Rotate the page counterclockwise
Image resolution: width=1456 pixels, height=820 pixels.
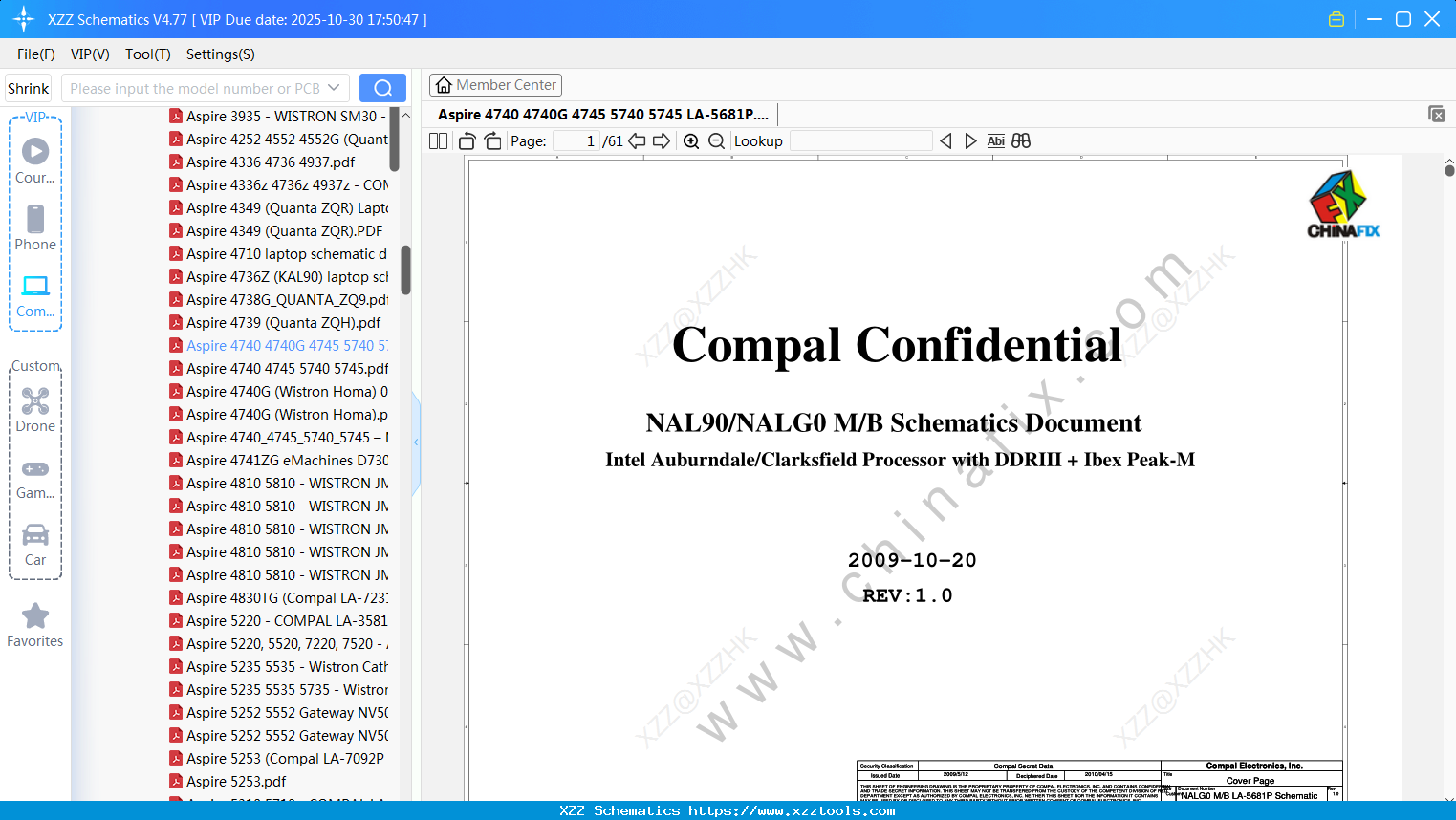467,141
